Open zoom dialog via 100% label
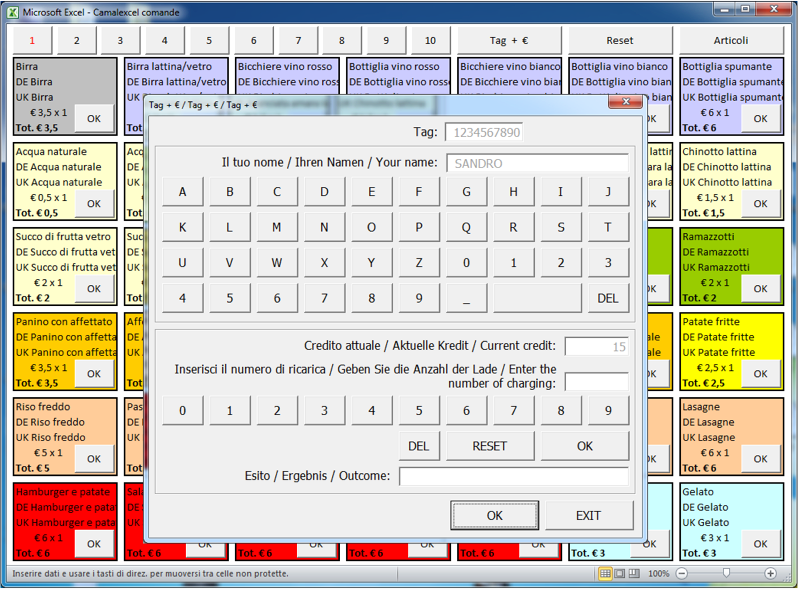 point(658,574)
